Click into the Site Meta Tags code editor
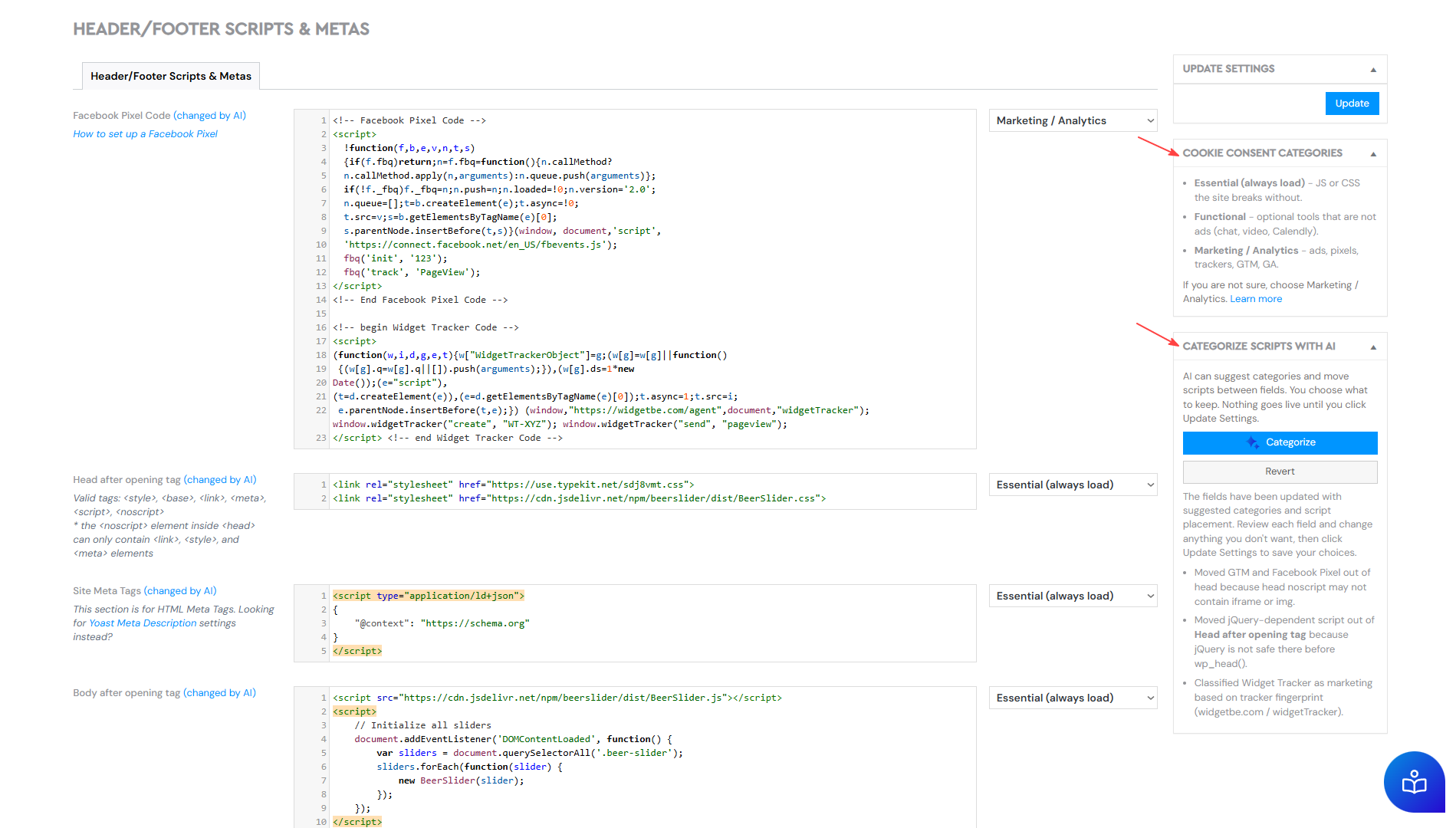The height and width of the screenshot is (828, 1456). click(635, 623)
